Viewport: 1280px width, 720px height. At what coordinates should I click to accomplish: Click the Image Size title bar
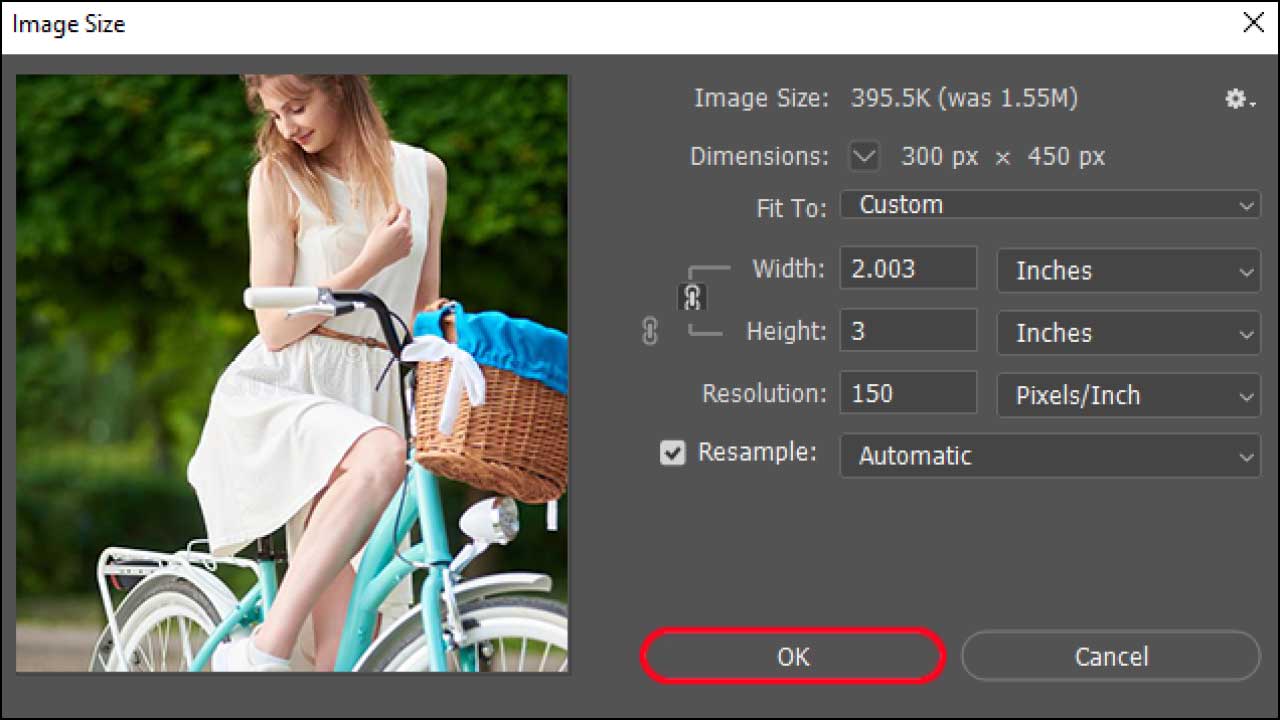click(x=600, y=25)
